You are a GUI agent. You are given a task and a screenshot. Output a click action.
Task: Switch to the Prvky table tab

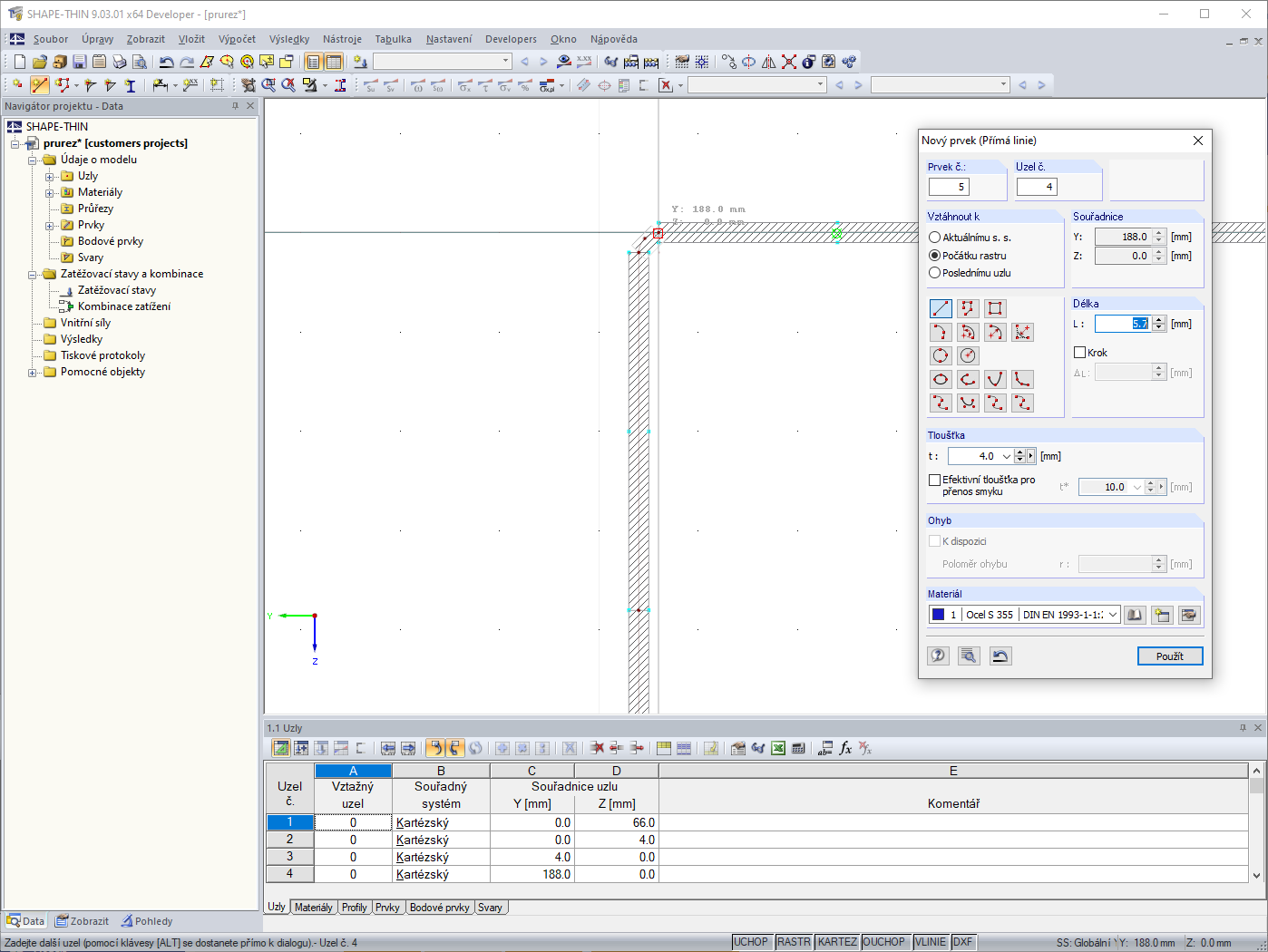point(387,908)
